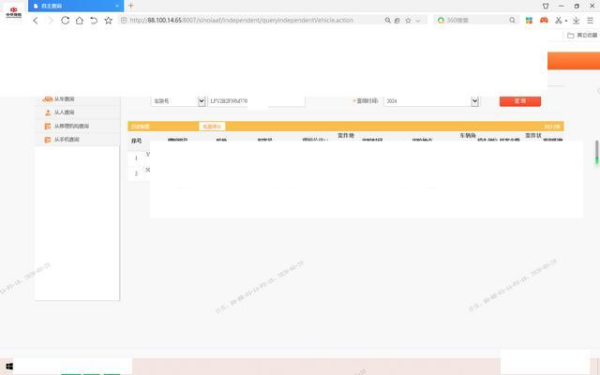Click the VIN number input field
Viewport: 600px width, 375px height.
[256, 101]
